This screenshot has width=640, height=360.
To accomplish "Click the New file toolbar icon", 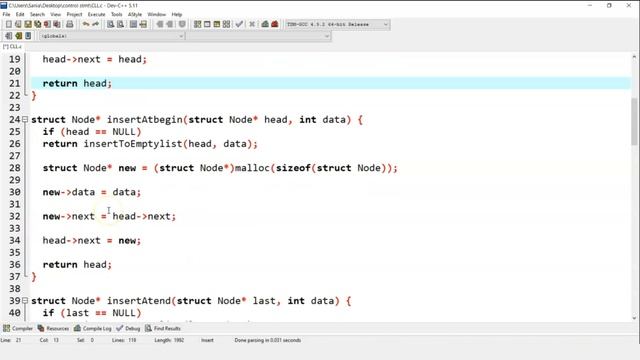I will point(9,24).
